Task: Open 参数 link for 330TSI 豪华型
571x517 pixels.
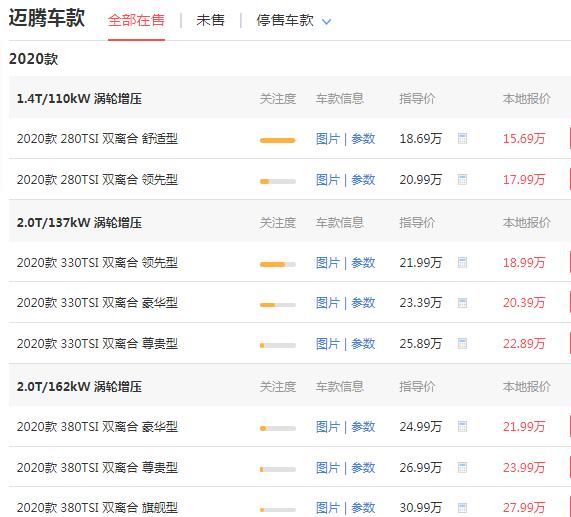Action: [363, 303]
